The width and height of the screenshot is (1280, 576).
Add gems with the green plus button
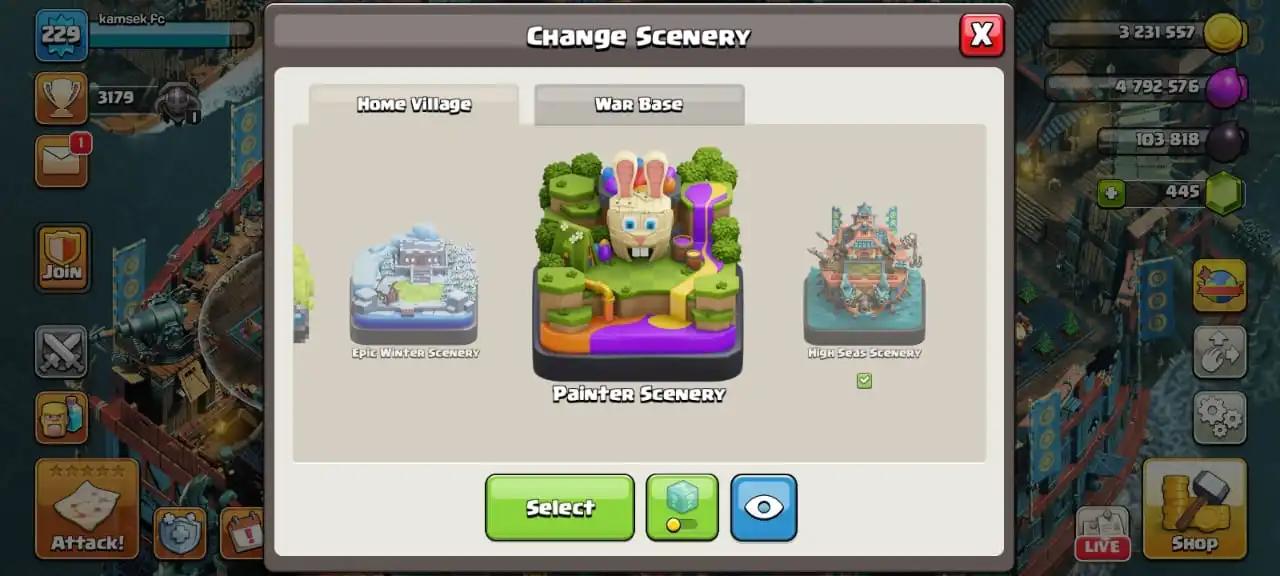(1110, 193)
